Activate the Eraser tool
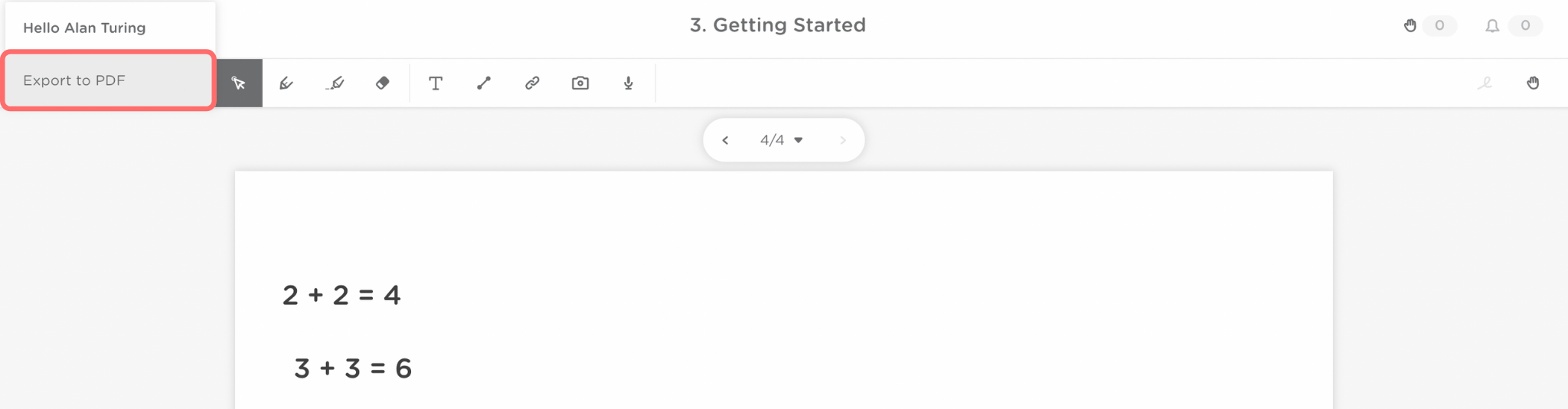Image resolution: width=1568 pixels, height=409 pixels. point(383,83)
